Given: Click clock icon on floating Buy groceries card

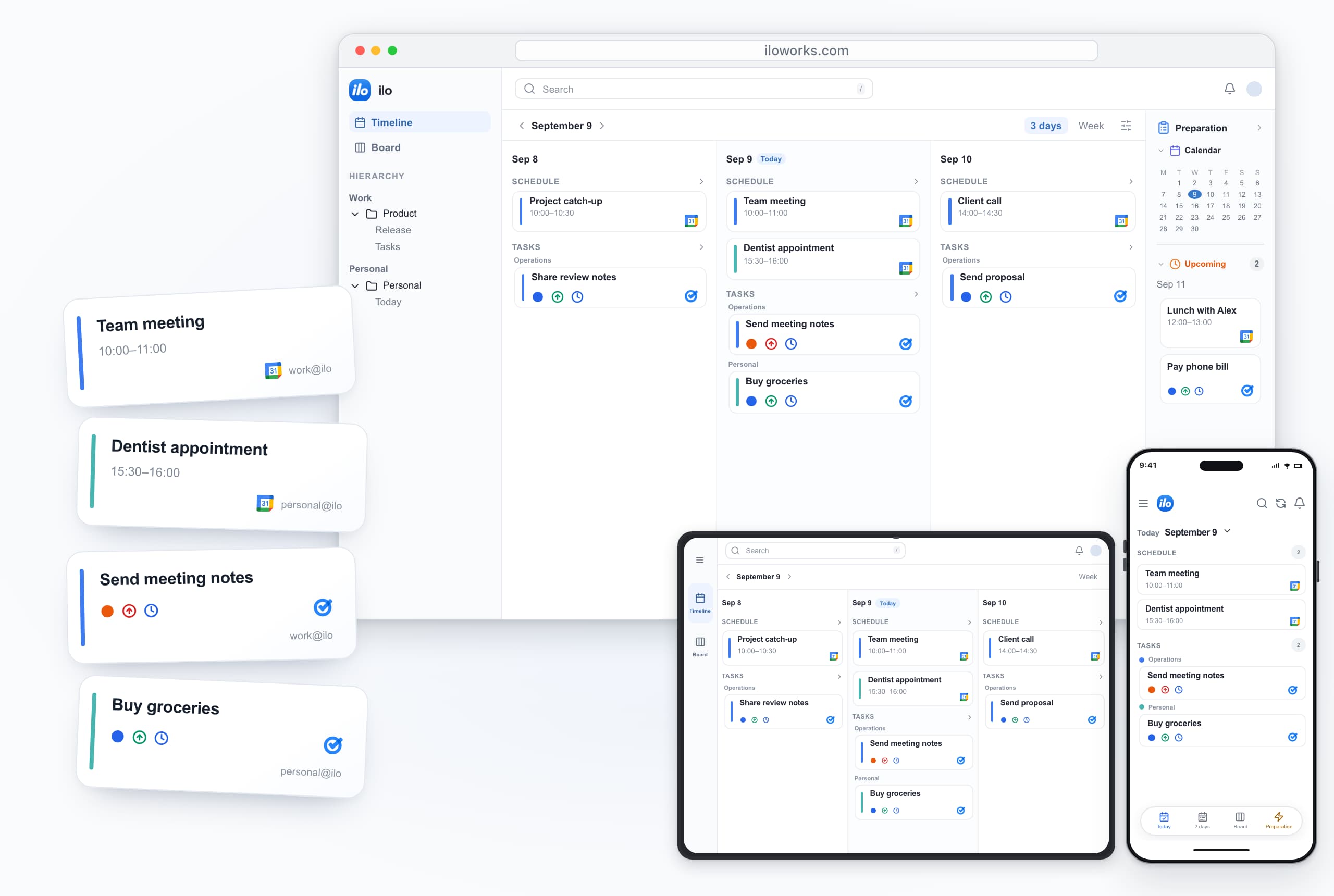Looking at the screenshot, I should tap(162, 738).
